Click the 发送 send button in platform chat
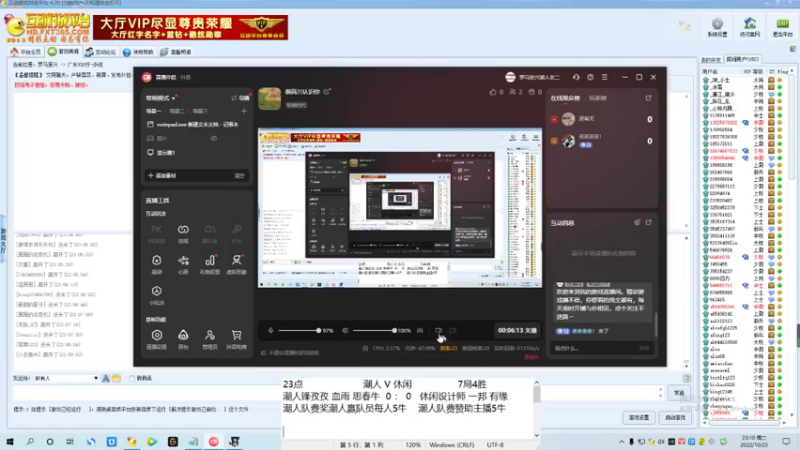Viewport: 800px width, 450px height. [x=679, y=393]
